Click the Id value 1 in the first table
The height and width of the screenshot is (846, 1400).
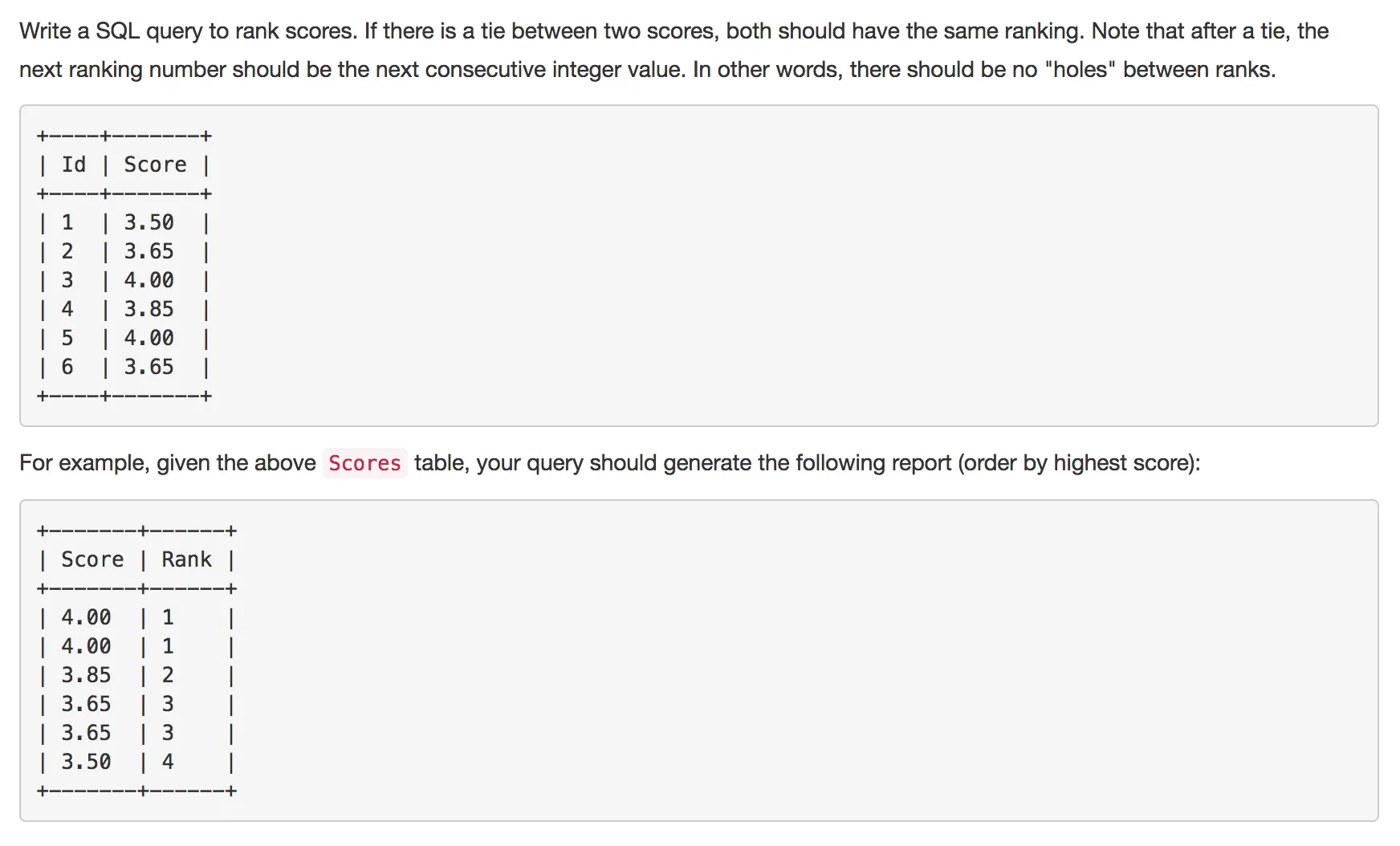pos(67,222)
